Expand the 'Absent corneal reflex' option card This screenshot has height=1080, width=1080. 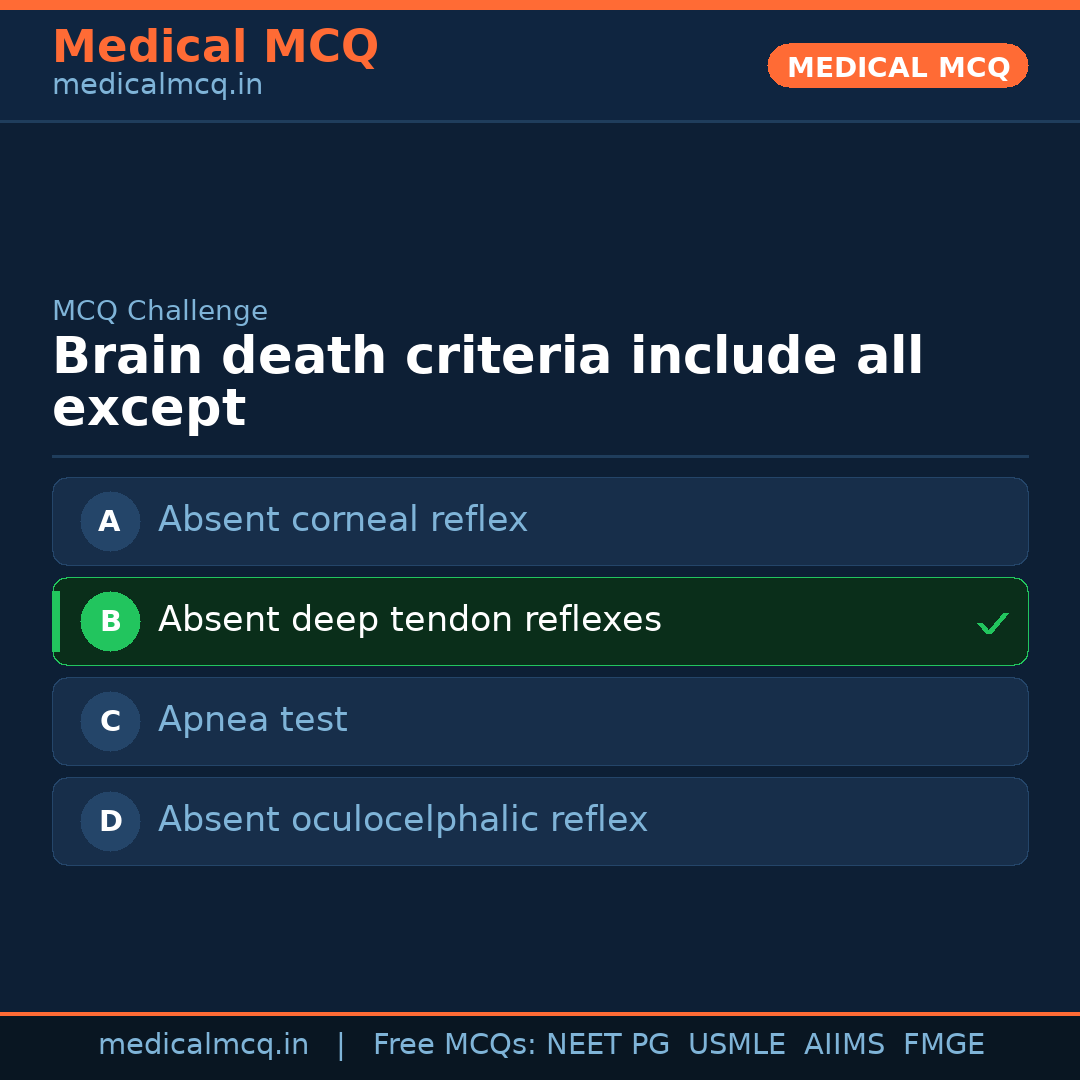click(x=540, y=521)
